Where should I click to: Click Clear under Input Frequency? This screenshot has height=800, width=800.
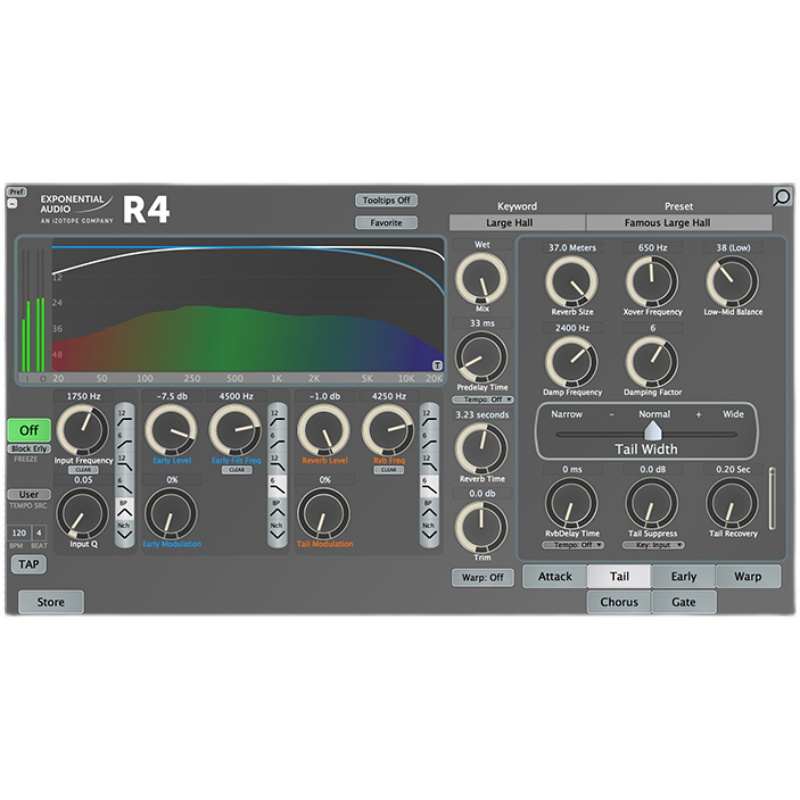(83, 470)
